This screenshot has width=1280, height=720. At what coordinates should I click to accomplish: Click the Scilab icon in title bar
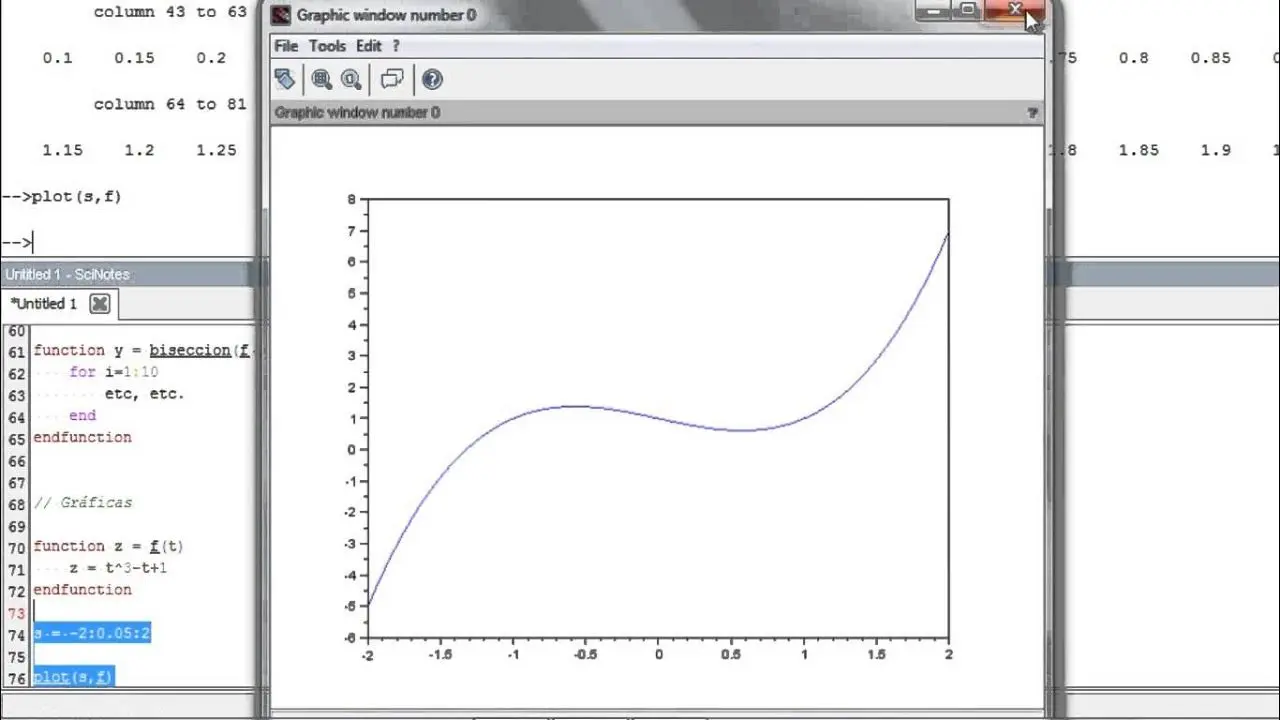[282, 15]
